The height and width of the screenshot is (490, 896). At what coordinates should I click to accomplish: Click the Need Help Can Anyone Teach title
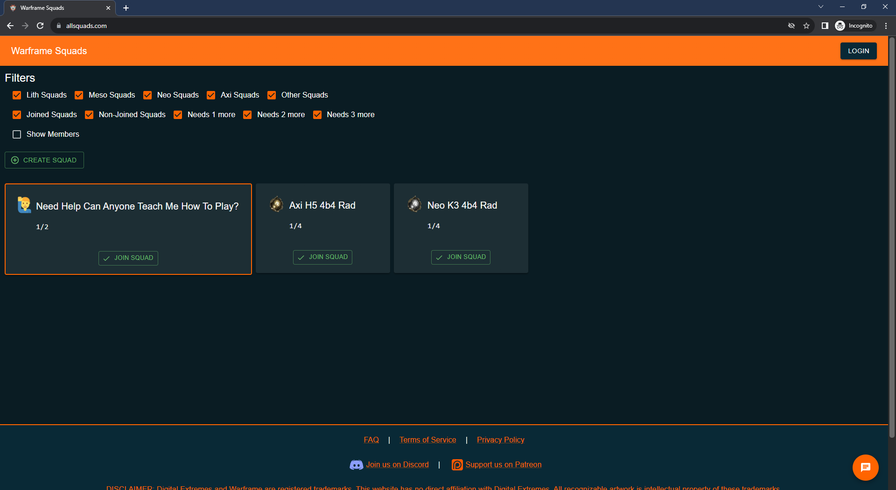click(137, 206)
